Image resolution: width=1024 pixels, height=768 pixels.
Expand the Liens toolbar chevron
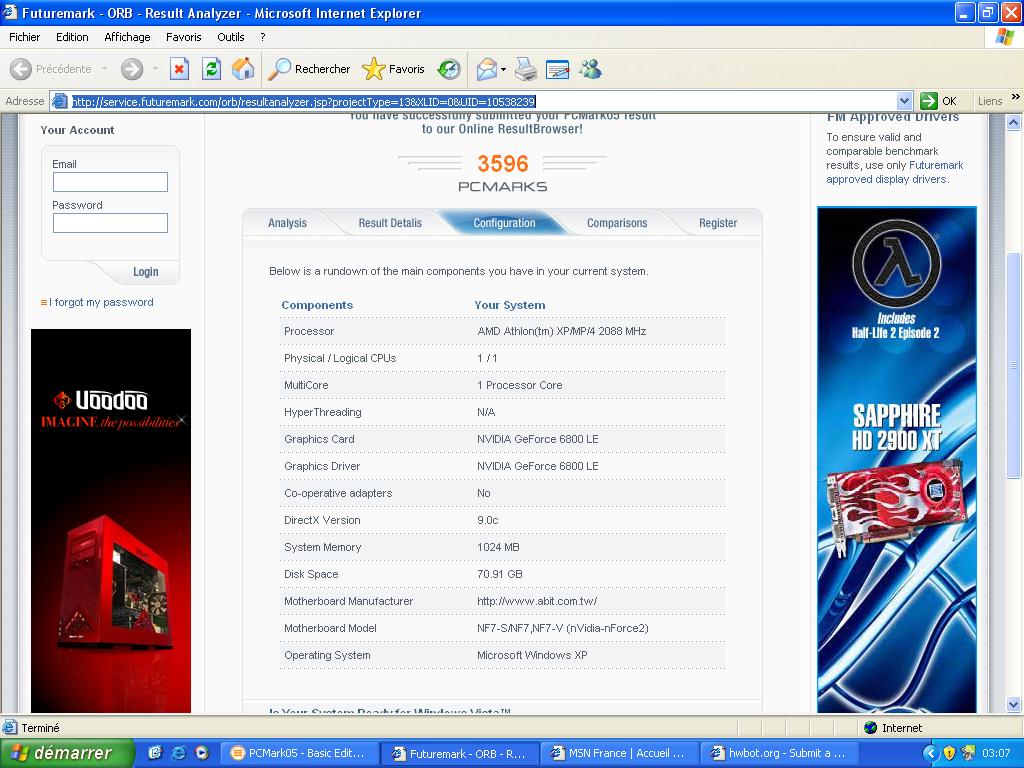[x=1016, y=97]
